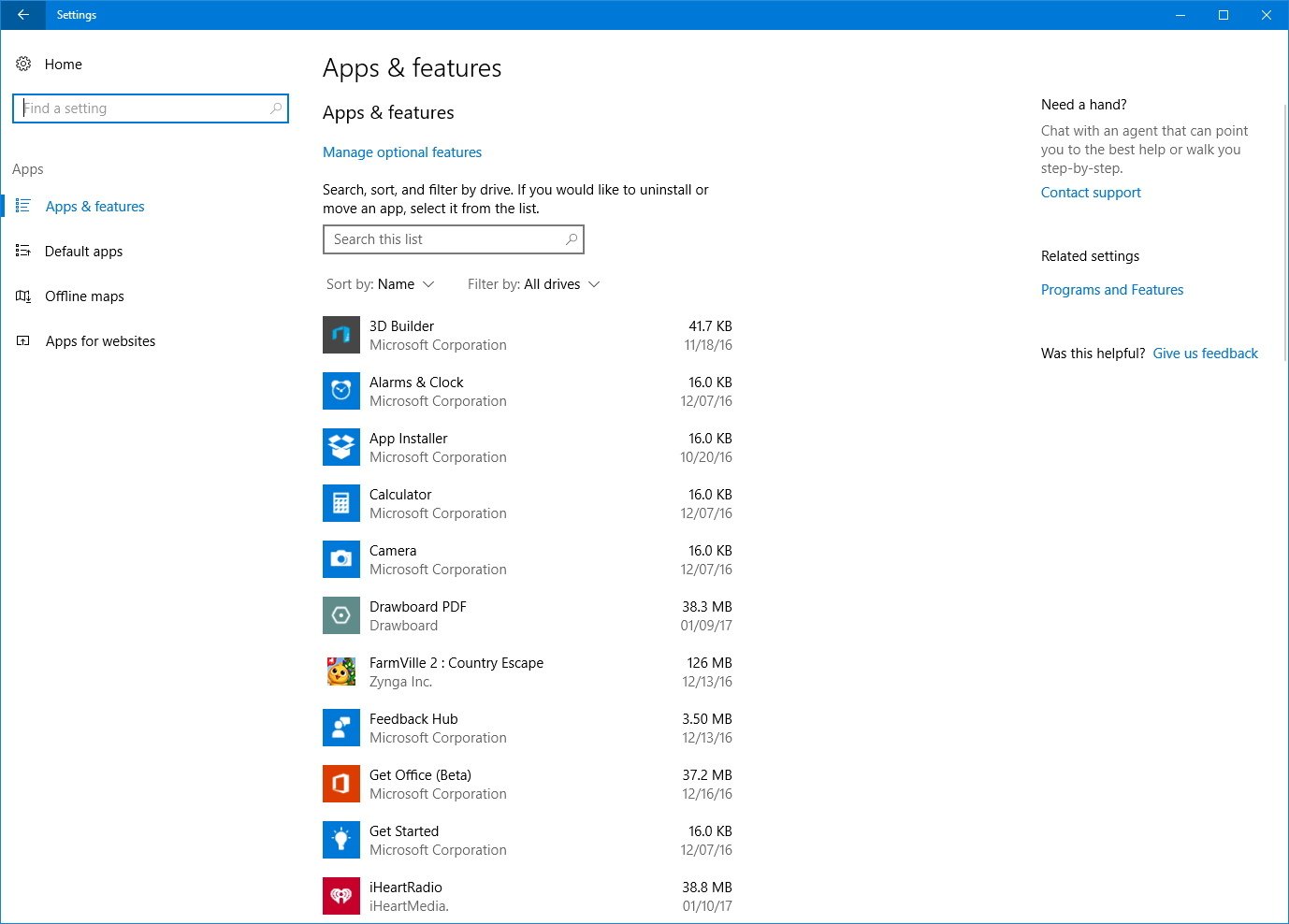Click the magnifier icon in Search this list

[572, 239]
